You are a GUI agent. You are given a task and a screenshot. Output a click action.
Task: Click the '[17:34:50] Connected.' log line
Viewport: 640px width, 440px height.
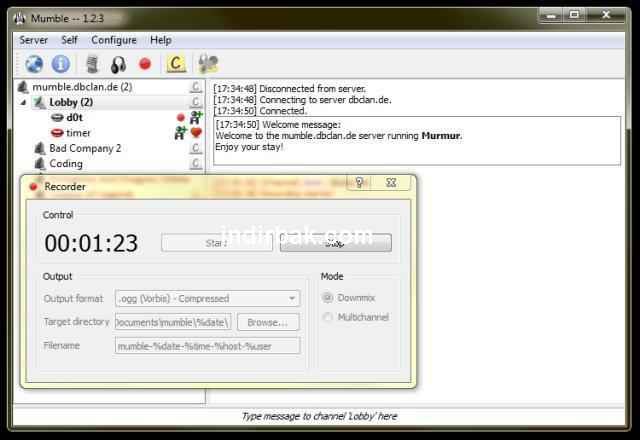[260, 111]
